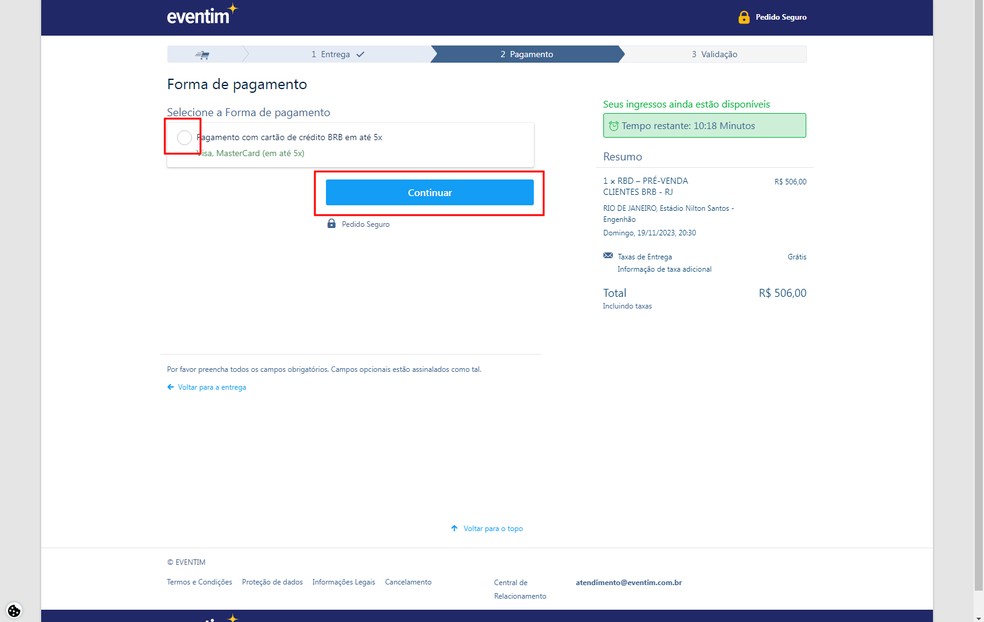Click Voltar para a entrega link
984x622 pixels.
point(211,387)
